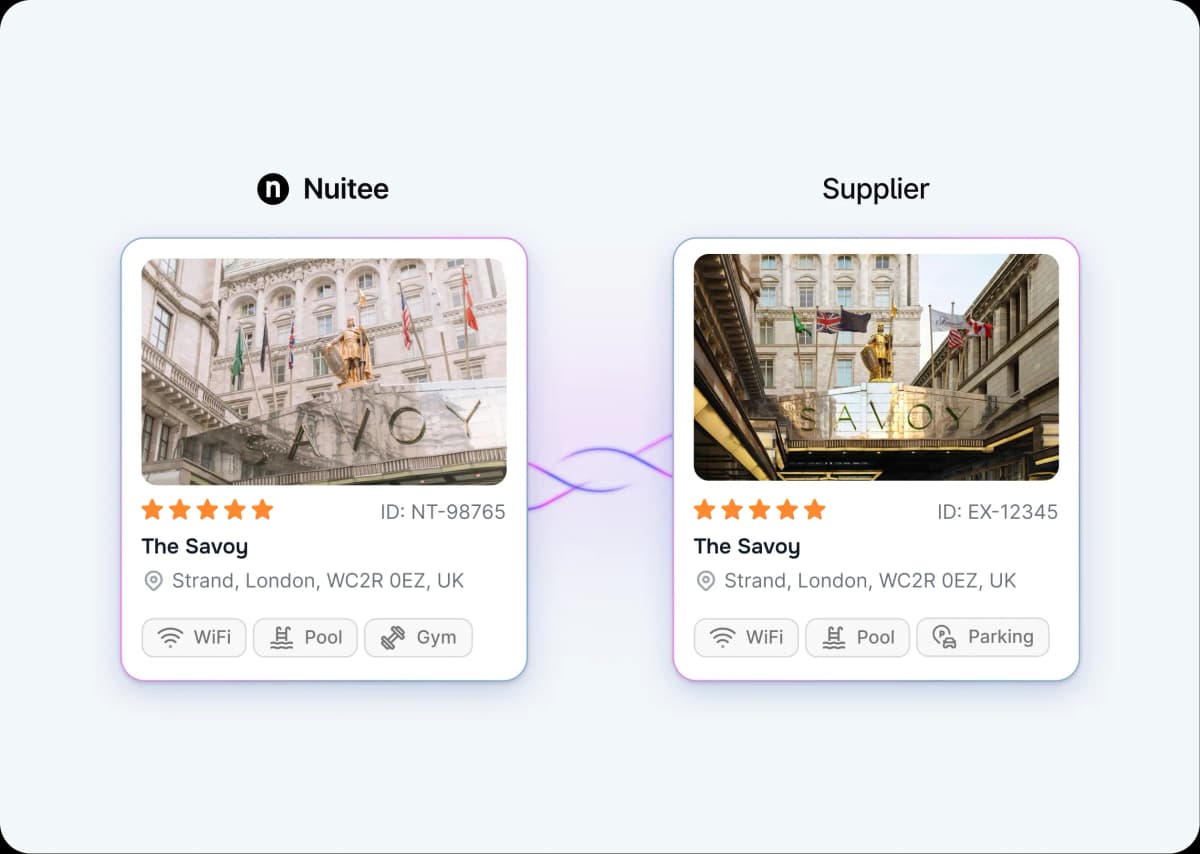Select the Gym amenity tag
1200x854 pixels.
point(418,638)
